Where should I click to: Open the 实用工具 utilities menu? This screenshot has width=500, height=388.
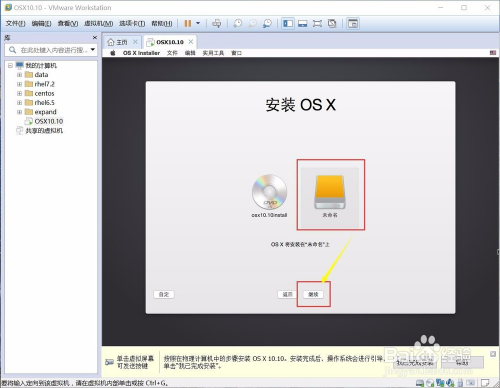point(213,53)
